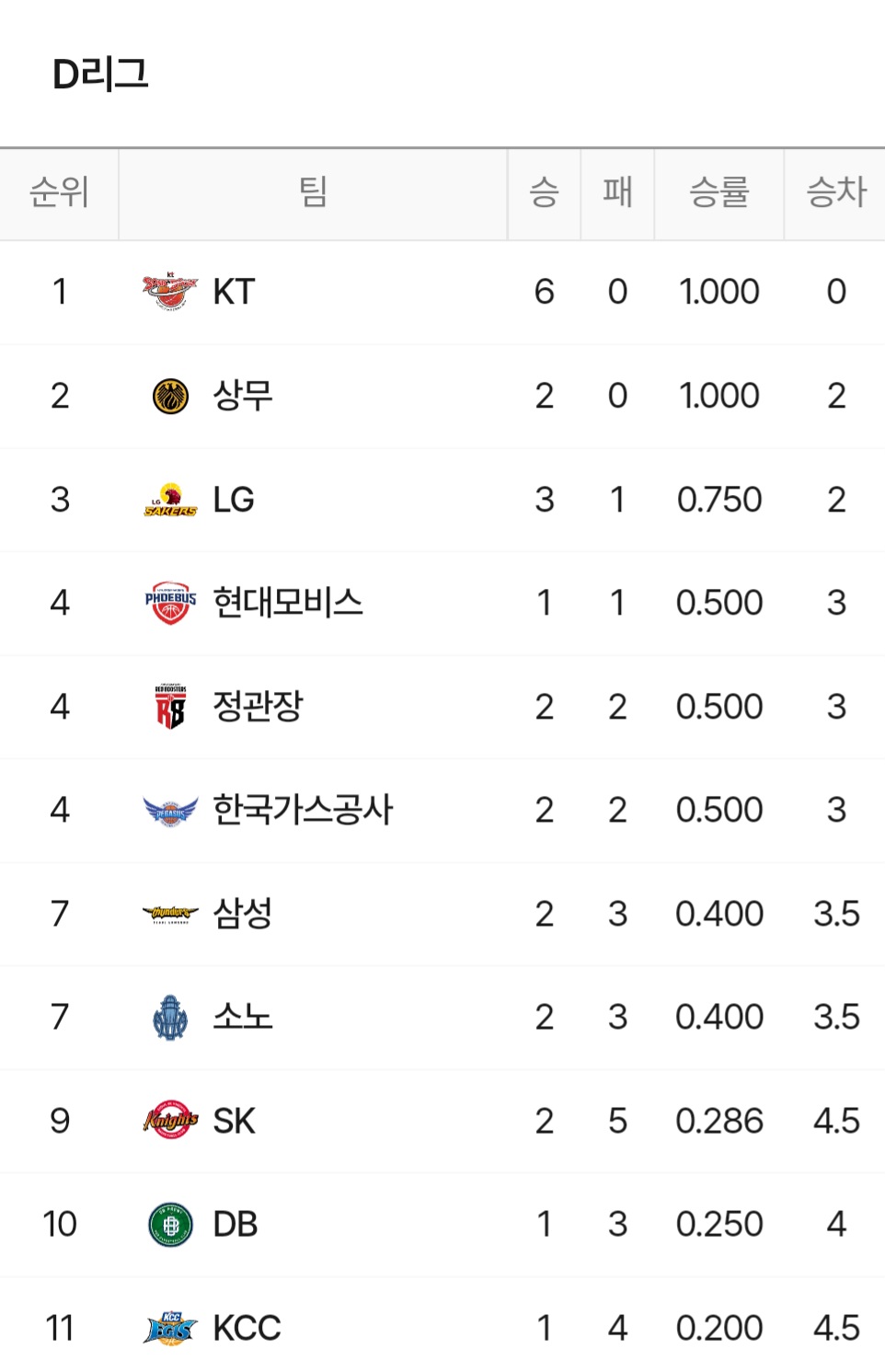Select the 승률 column header
885x1372 pixels.
coord(718,192)
